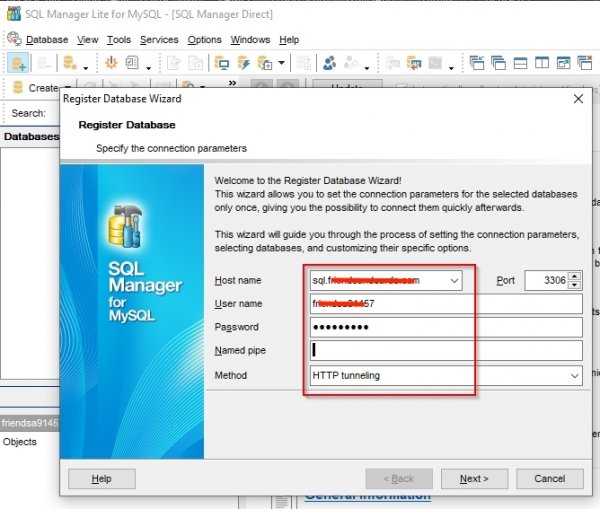
Task: Open the Options menu
Action: [204, 40]
